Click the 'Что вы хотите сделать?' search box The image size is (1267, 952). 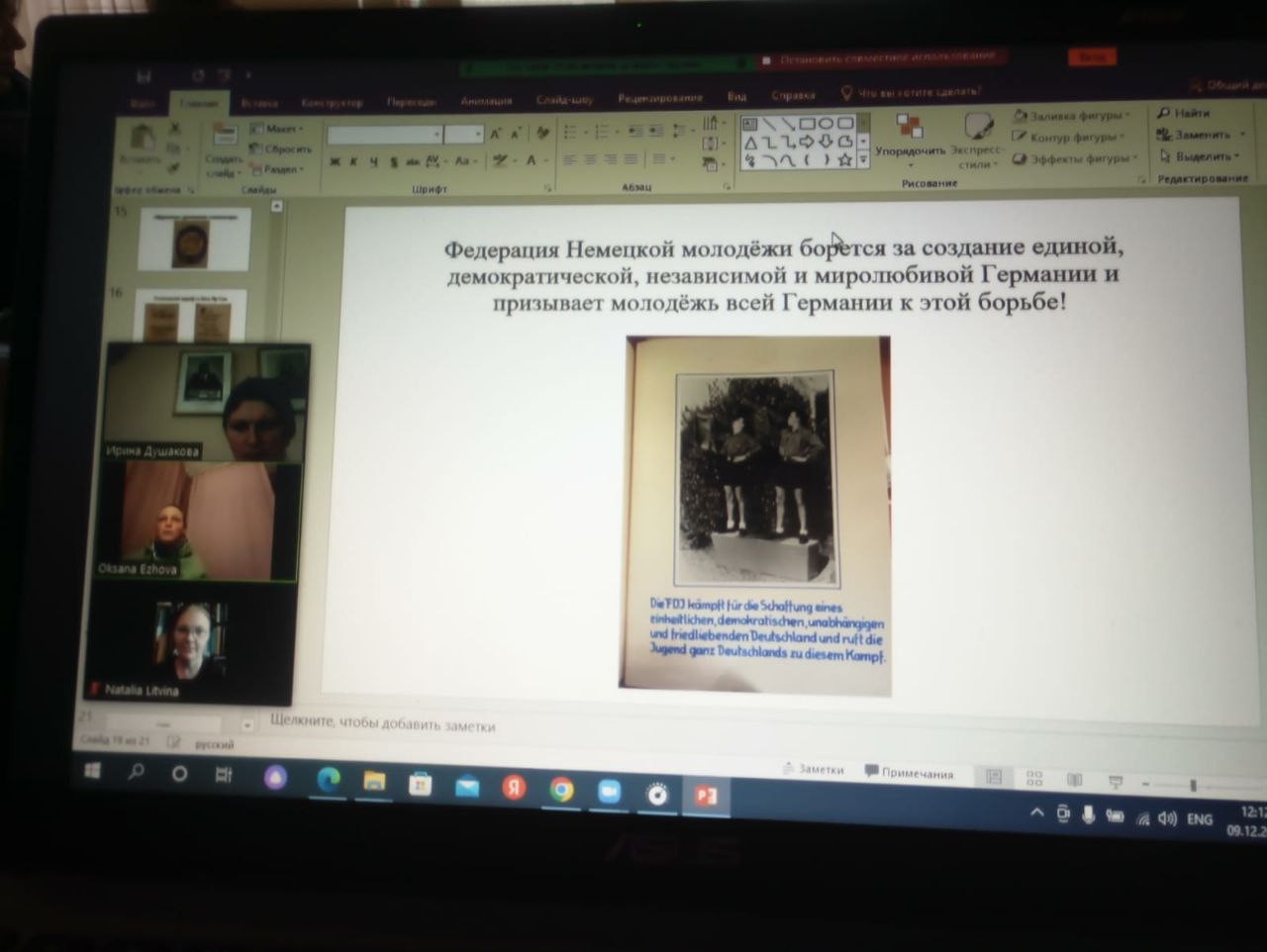click(911, 92)
